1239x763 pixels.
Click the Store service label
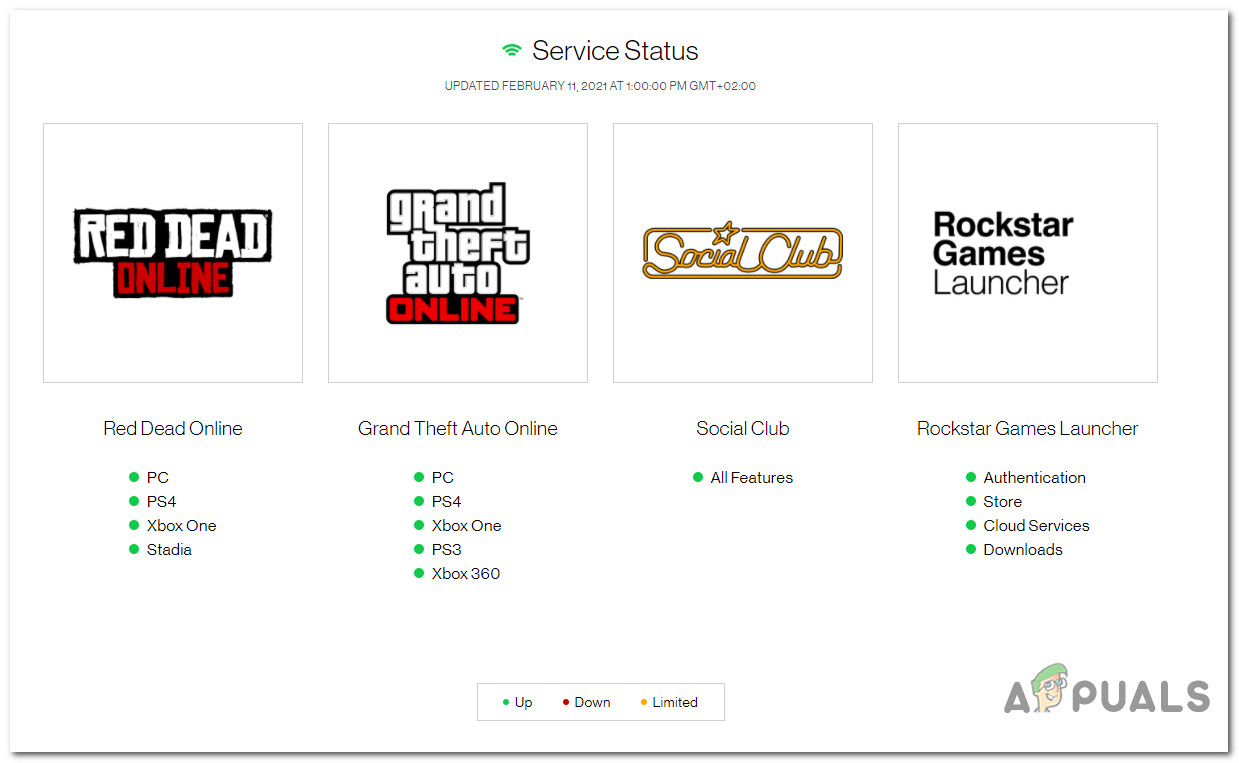(x=1003, y=502)
